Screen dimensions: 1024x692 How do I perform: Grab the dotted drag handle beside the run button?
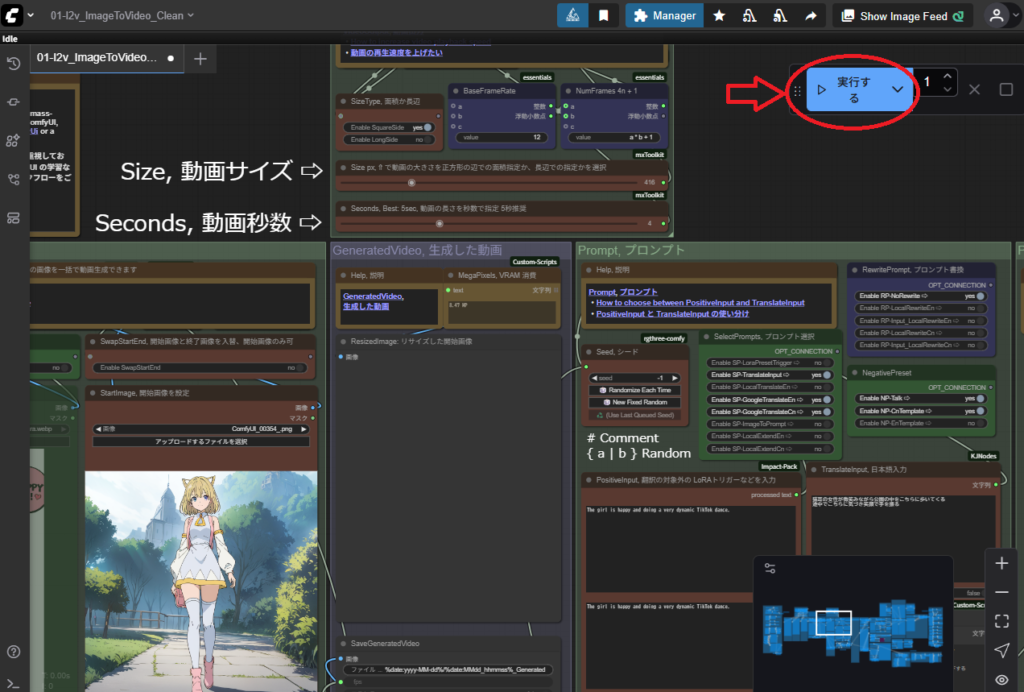(797, 91)
